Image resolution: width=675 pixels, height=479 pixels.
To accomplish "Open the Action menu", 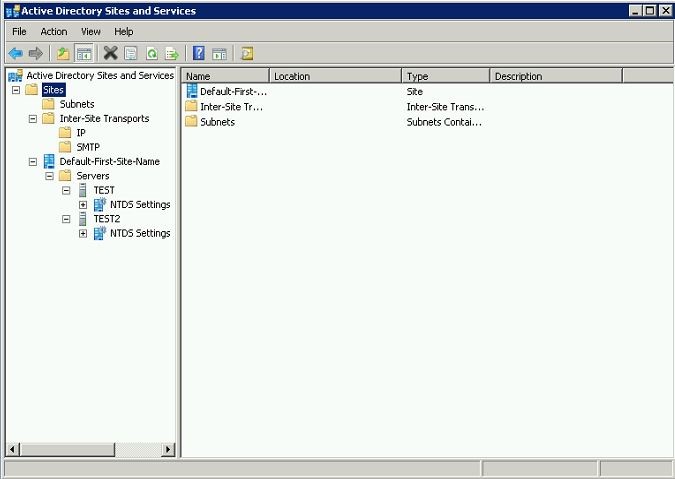I will tap(54, 31).
